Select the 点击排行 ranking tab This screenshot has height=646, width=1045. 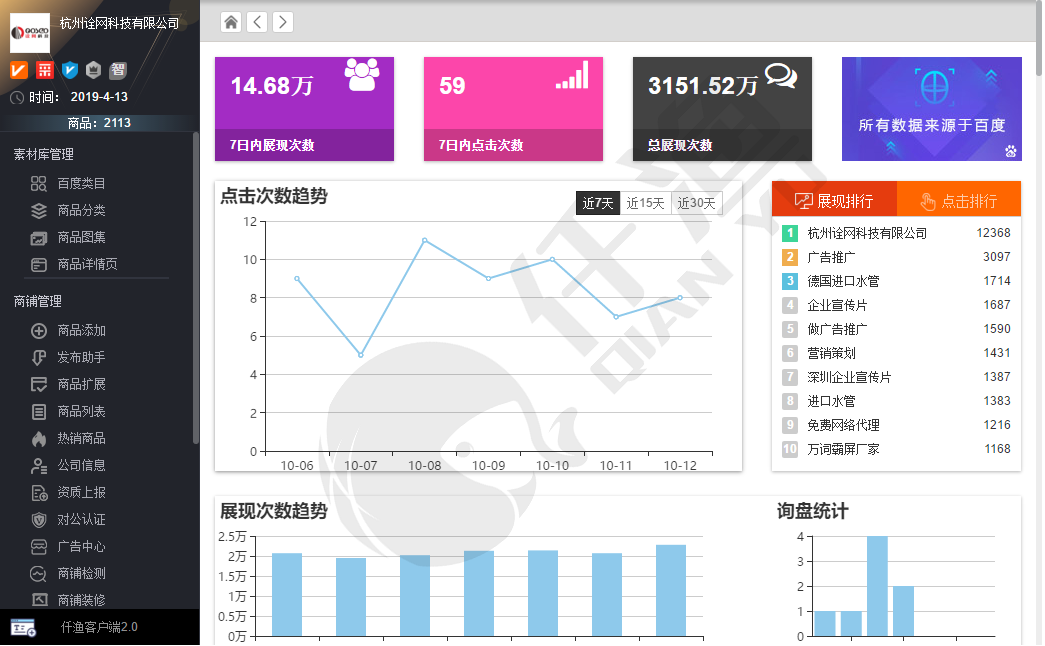(959, 199)
